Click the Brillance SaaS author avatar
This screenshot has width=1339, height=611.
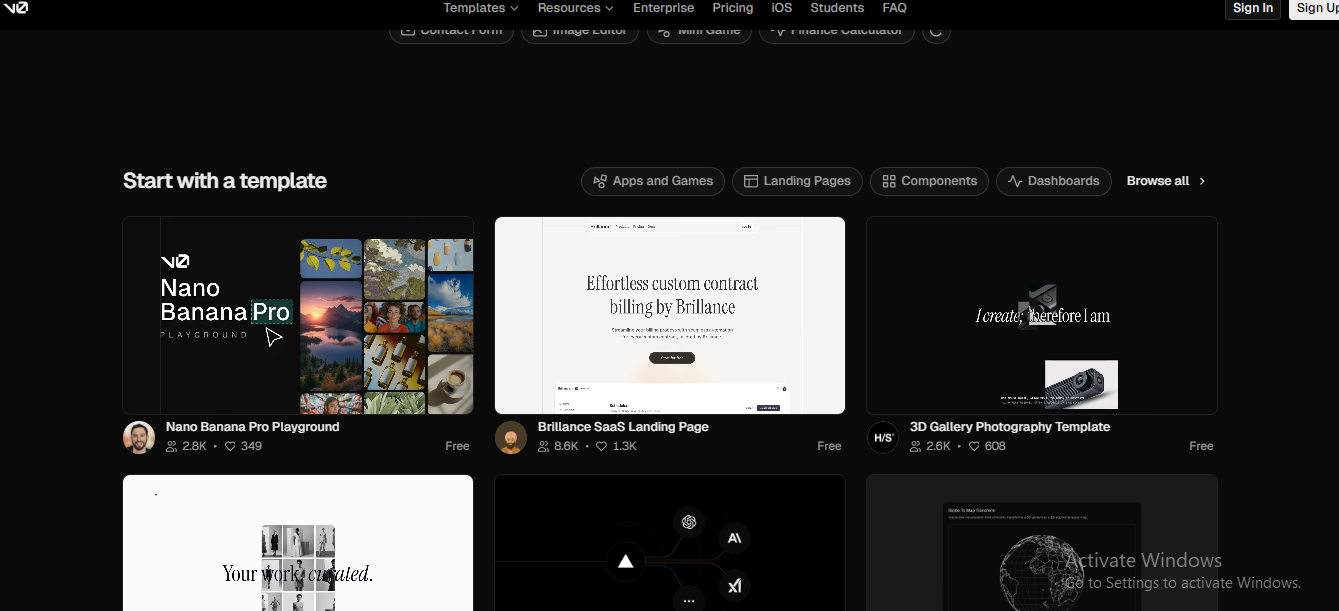[x=511, y=438]
